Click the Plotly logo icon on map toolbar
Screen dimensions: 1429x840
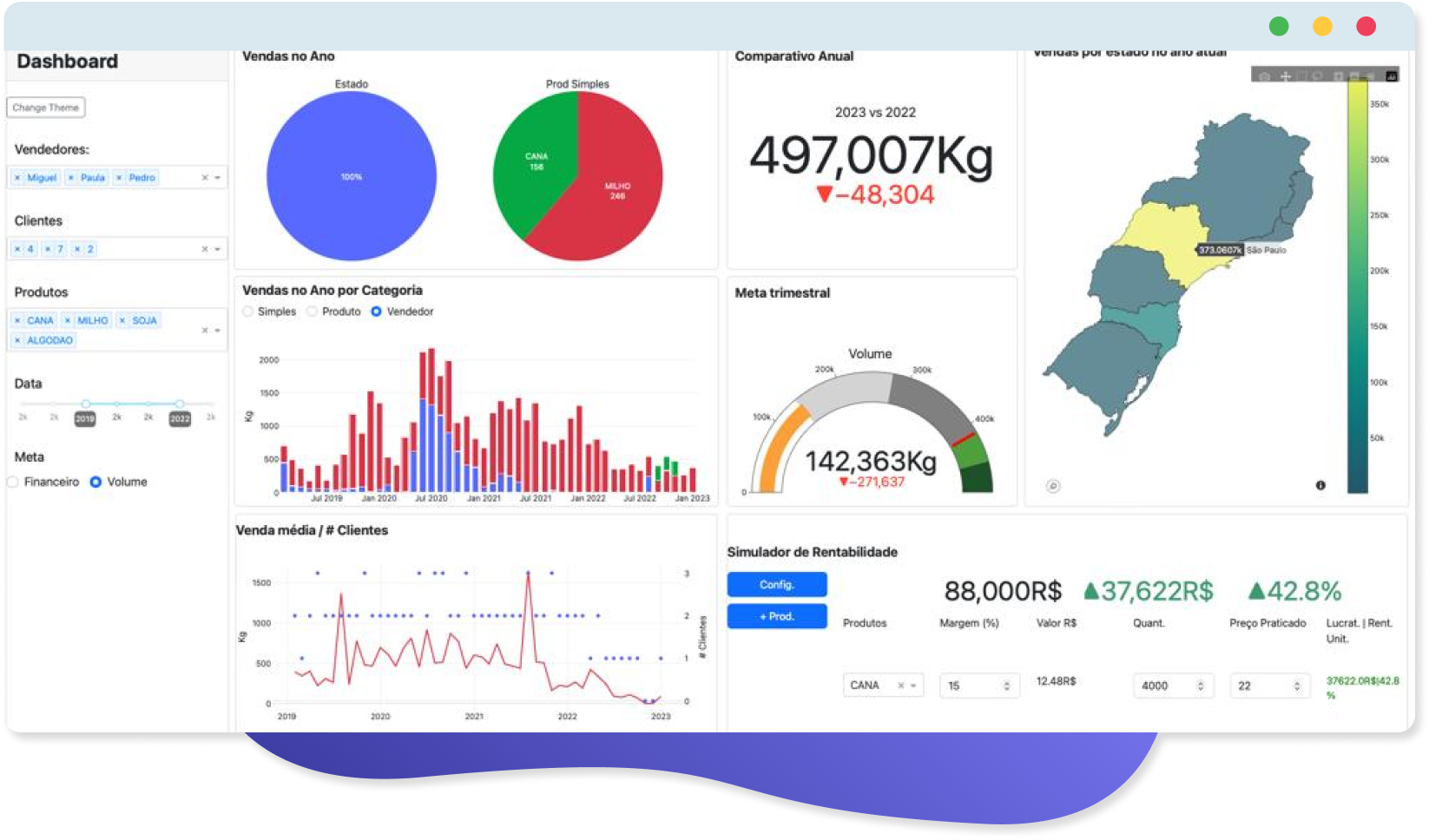tap(1392, 76)
